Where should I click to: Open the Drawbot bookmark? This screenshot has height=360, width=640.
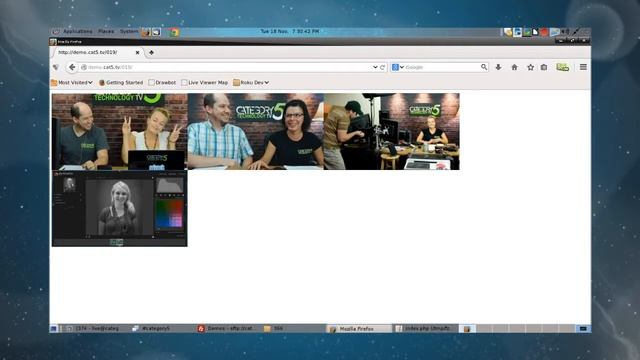162,82
